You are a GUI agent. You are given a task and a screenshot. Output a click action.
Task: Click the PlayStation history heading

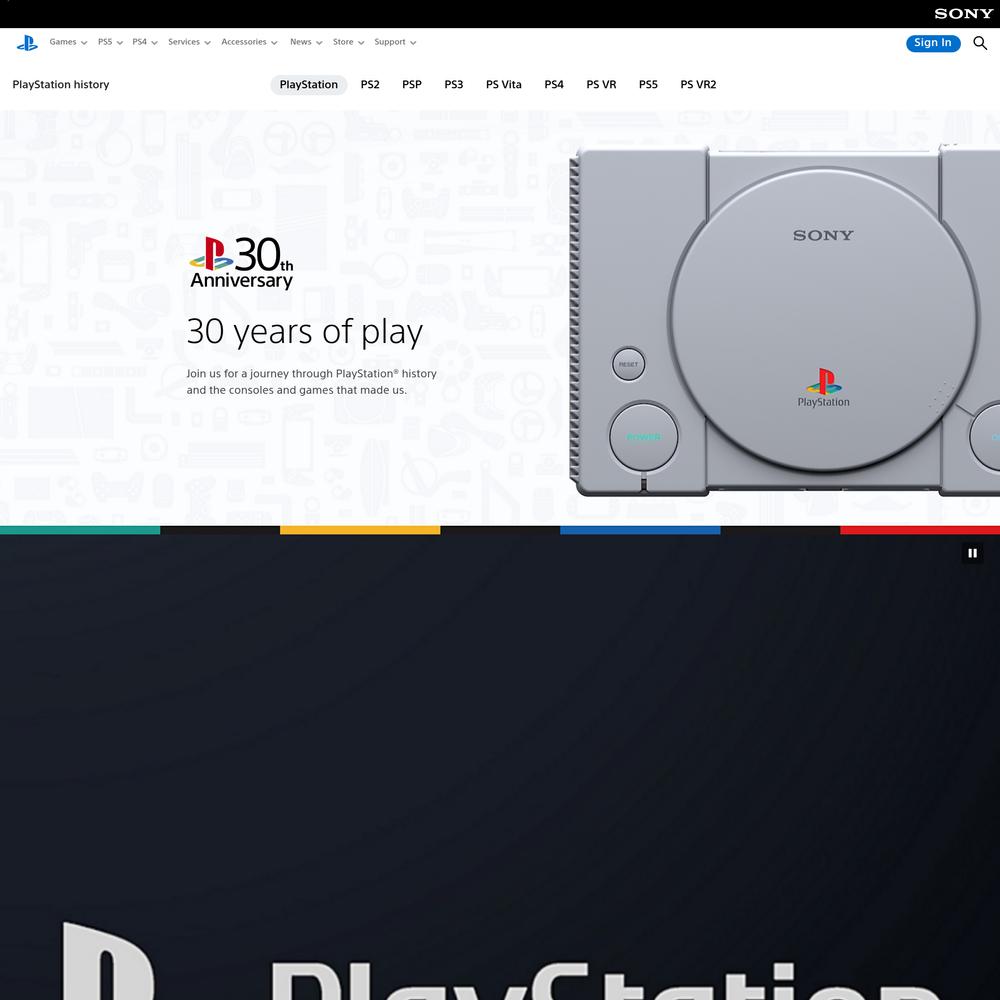[61, 85]
